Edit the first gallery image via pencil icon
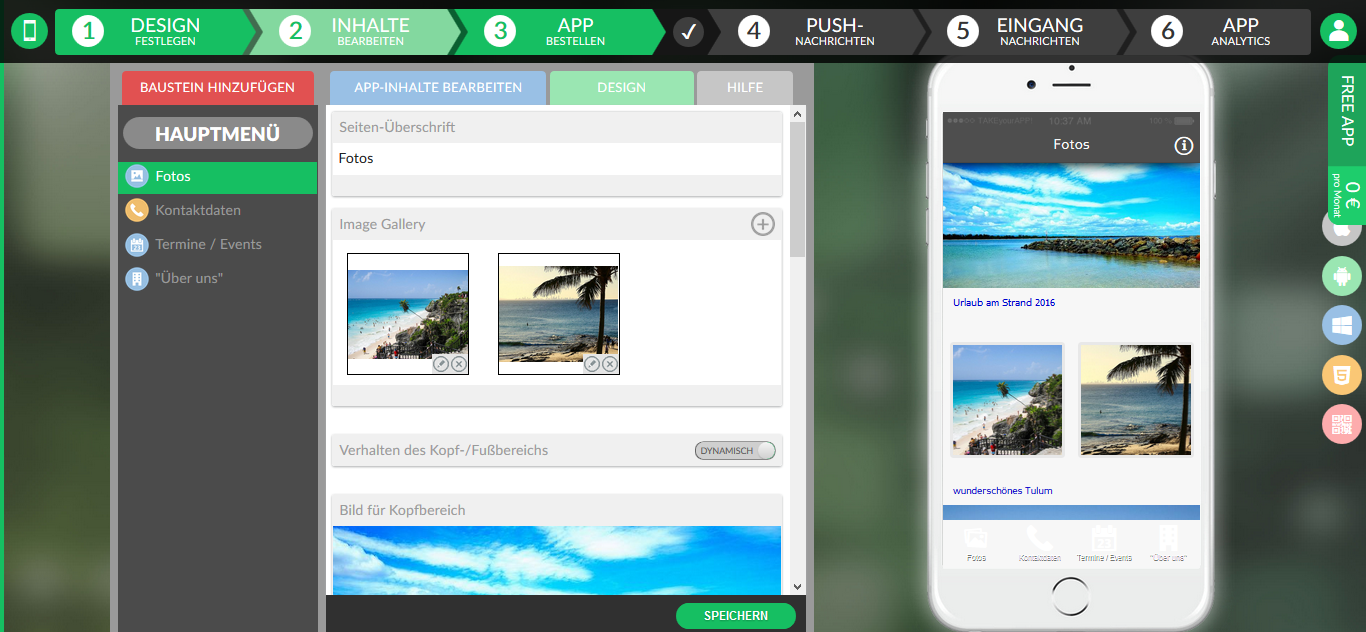This screenshot has width=1366, height=632. pos(440,364)
